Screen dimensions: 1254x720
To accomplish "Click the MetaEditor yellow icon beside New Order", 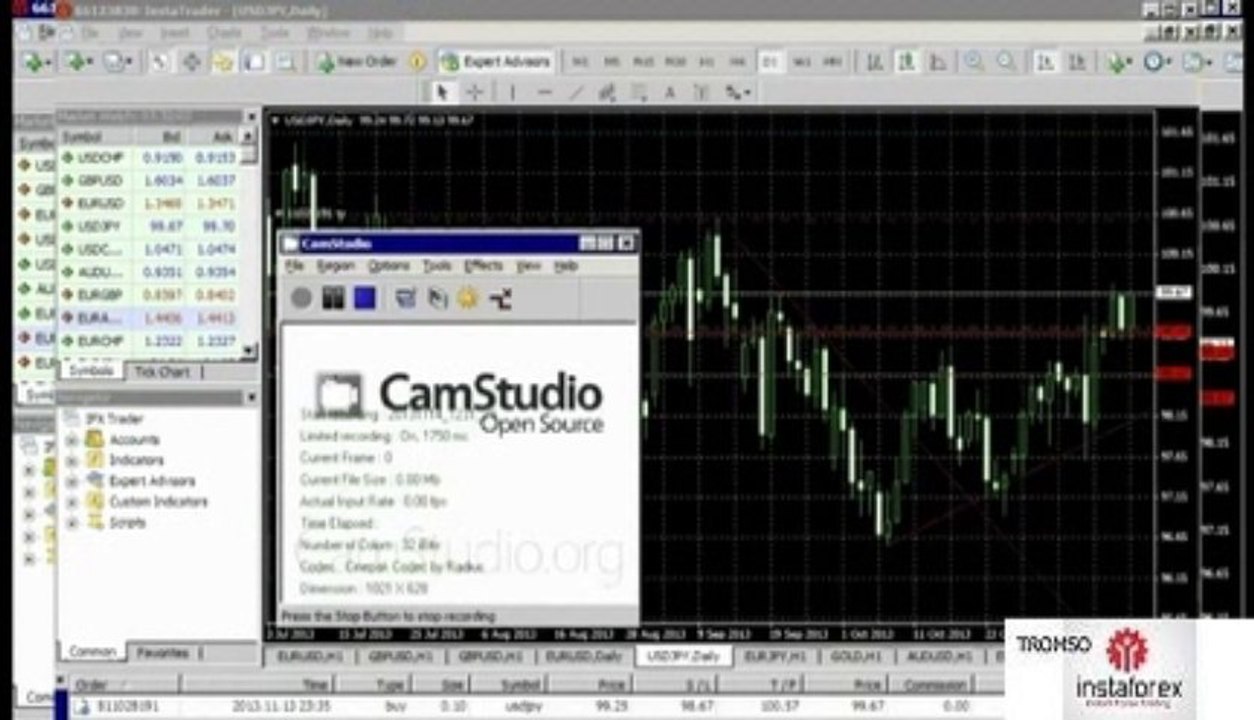I will click(x=418, y=61).
